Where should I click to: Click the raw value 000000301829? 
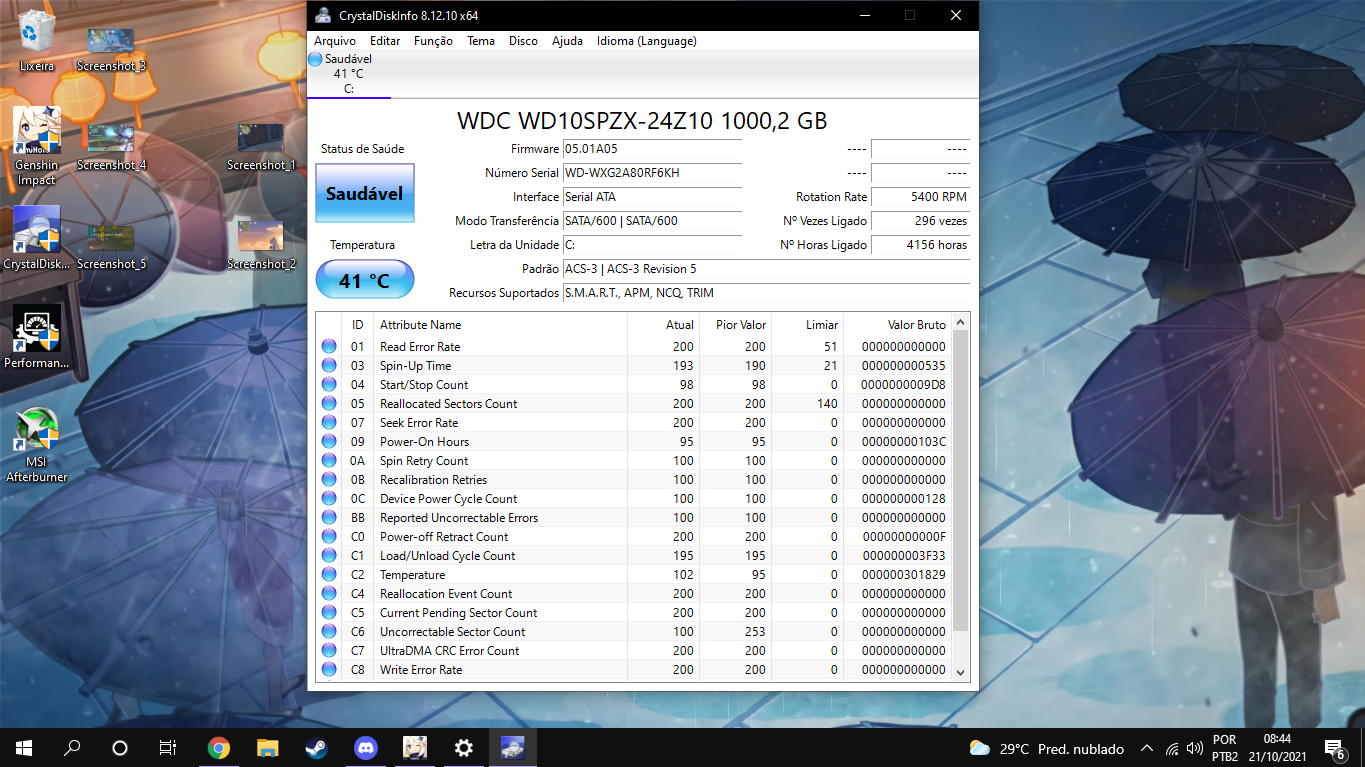[903, 575]
